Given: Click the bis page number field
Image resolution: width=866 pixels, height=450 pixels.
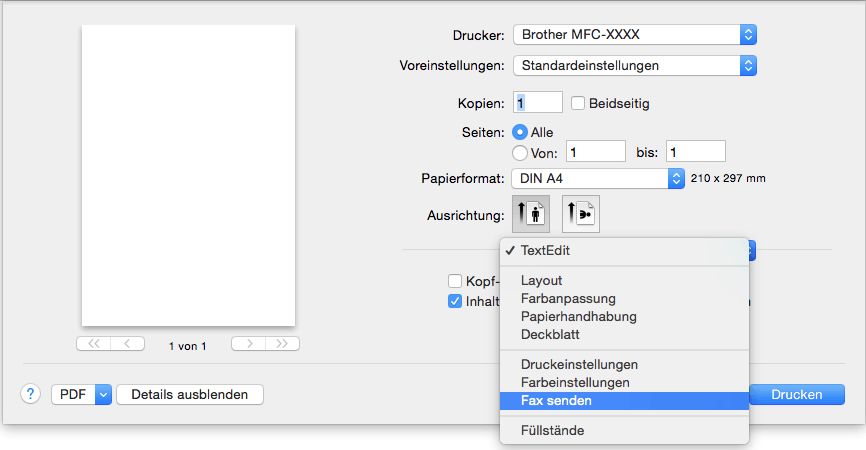Looking at the screenshot, I should 696,151.
